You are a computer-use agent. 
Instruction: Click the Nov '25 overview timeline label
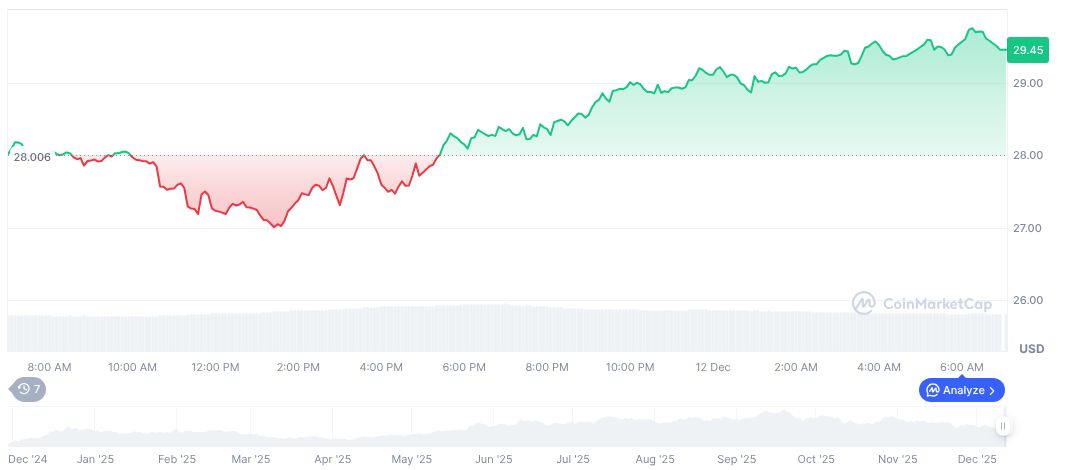(x=897, y=459)
